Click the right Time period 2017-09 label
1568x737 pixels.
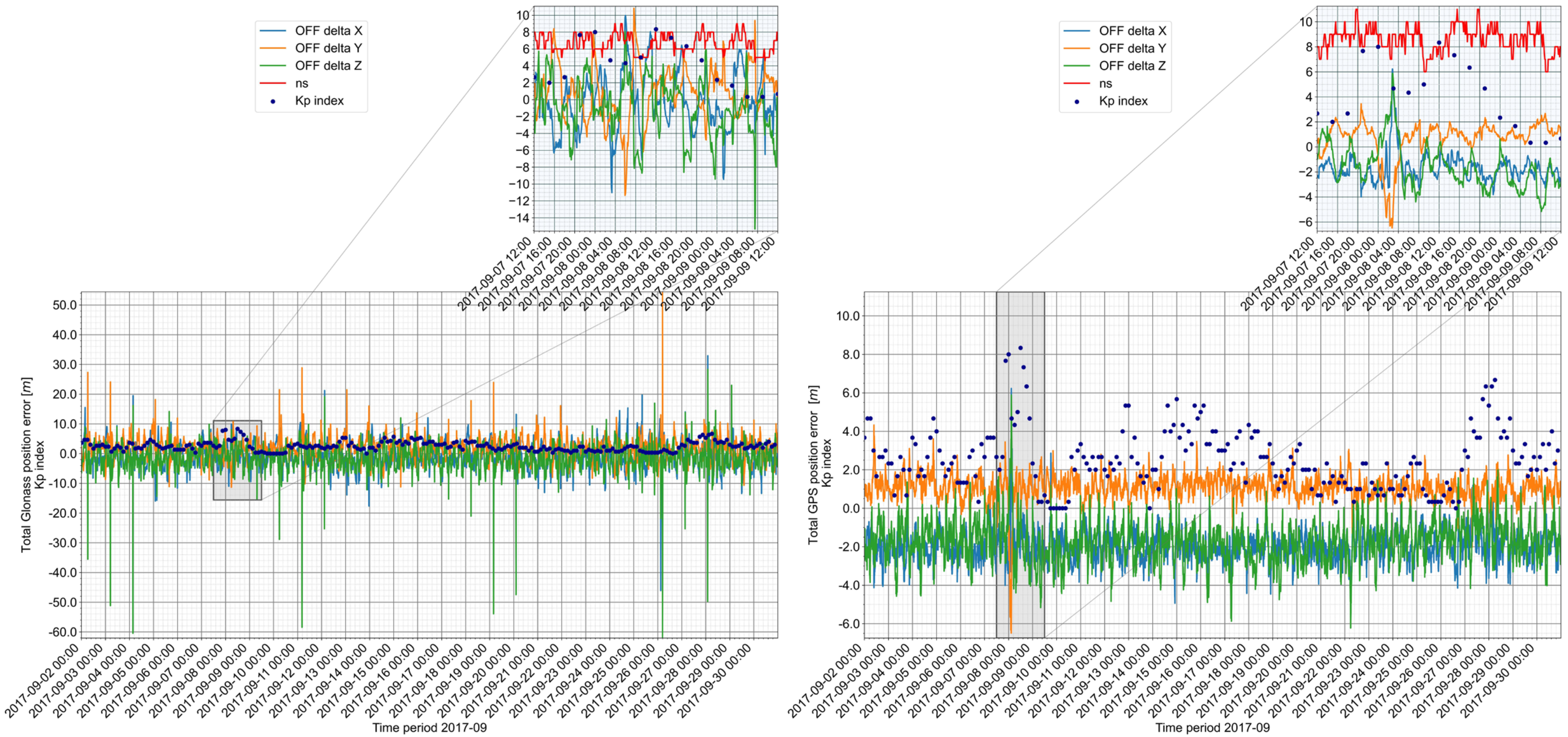(1213, 727)
